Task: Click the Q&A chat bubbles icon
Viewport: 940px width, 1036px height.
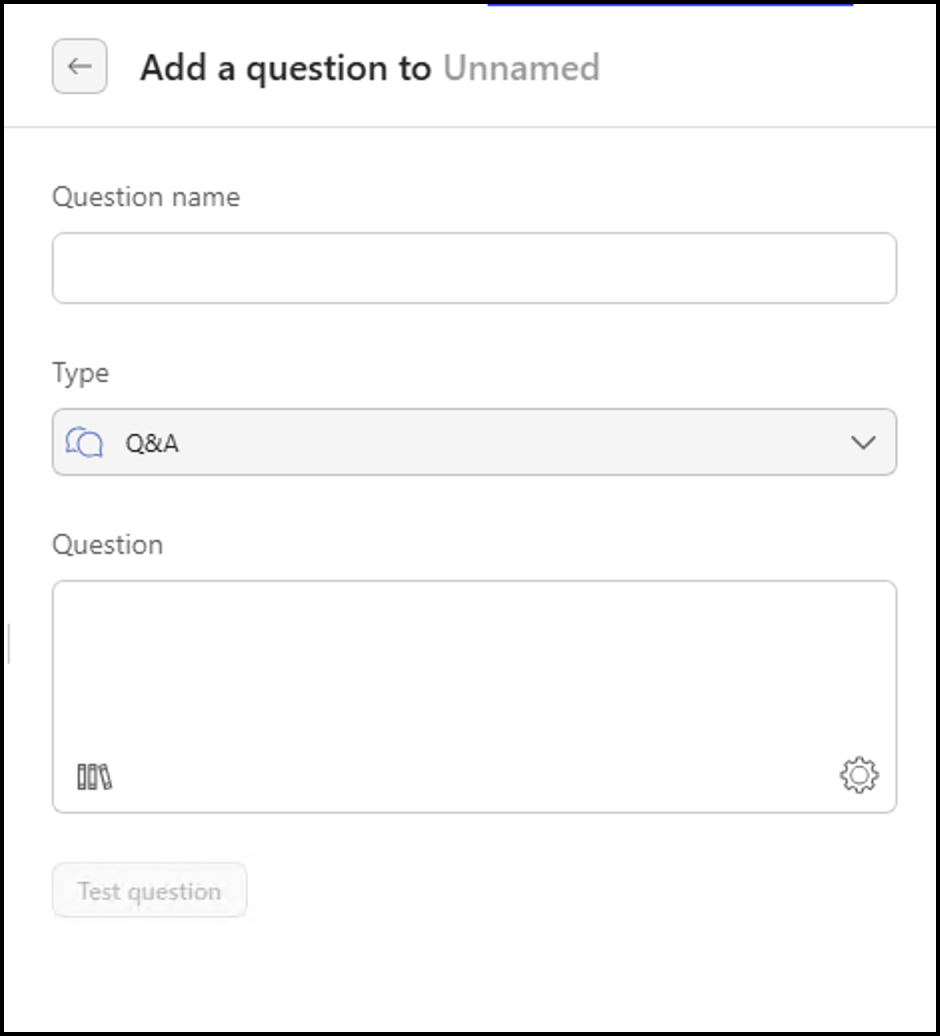Action: (84, 442)
